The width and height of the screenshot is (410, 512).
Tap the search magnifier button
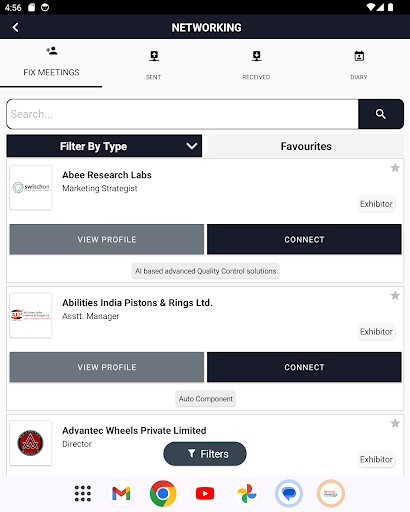click(381, 114)
